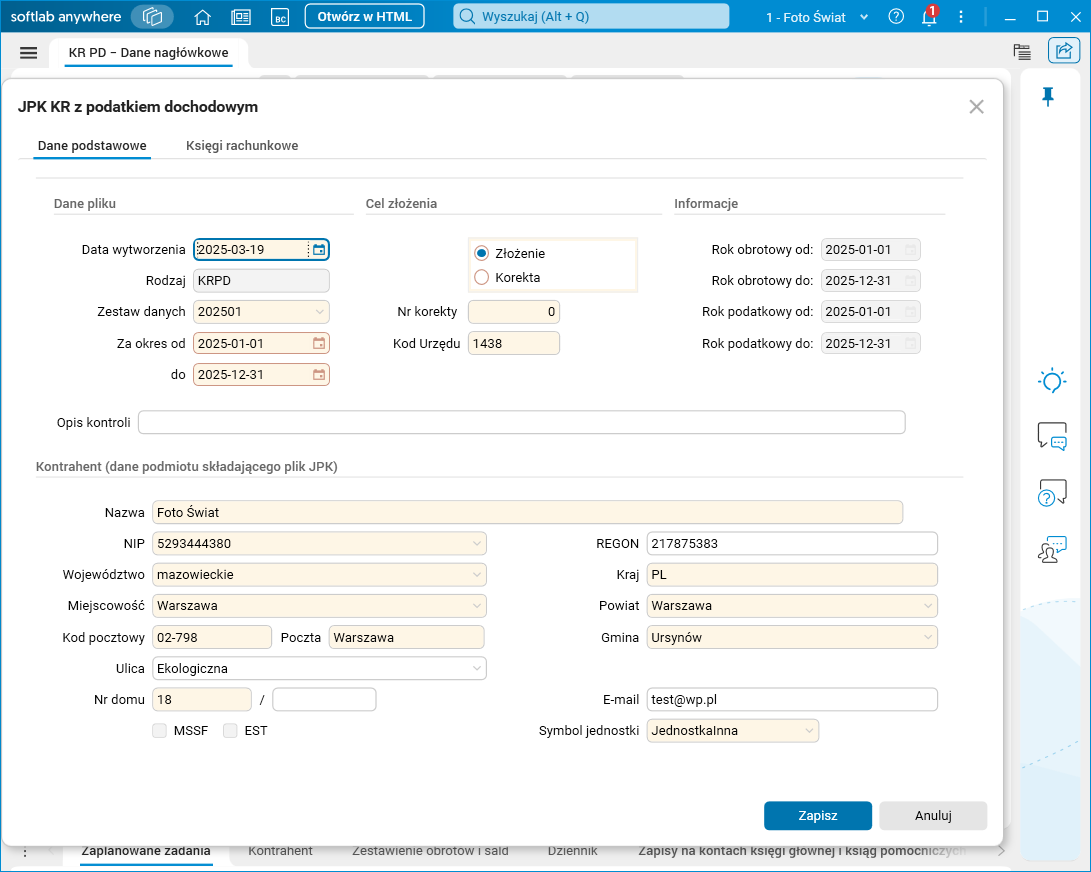Go to the Home icon
This screenshot has height=872, width=1091.
tap(202, 17)
